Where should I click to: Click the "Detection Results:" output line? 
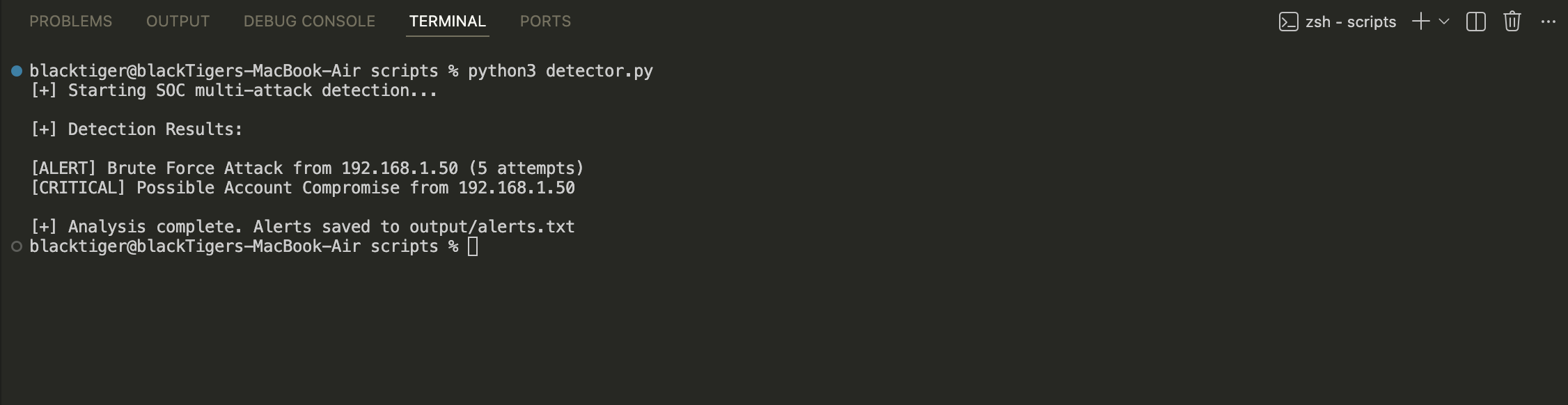[155, 129]
